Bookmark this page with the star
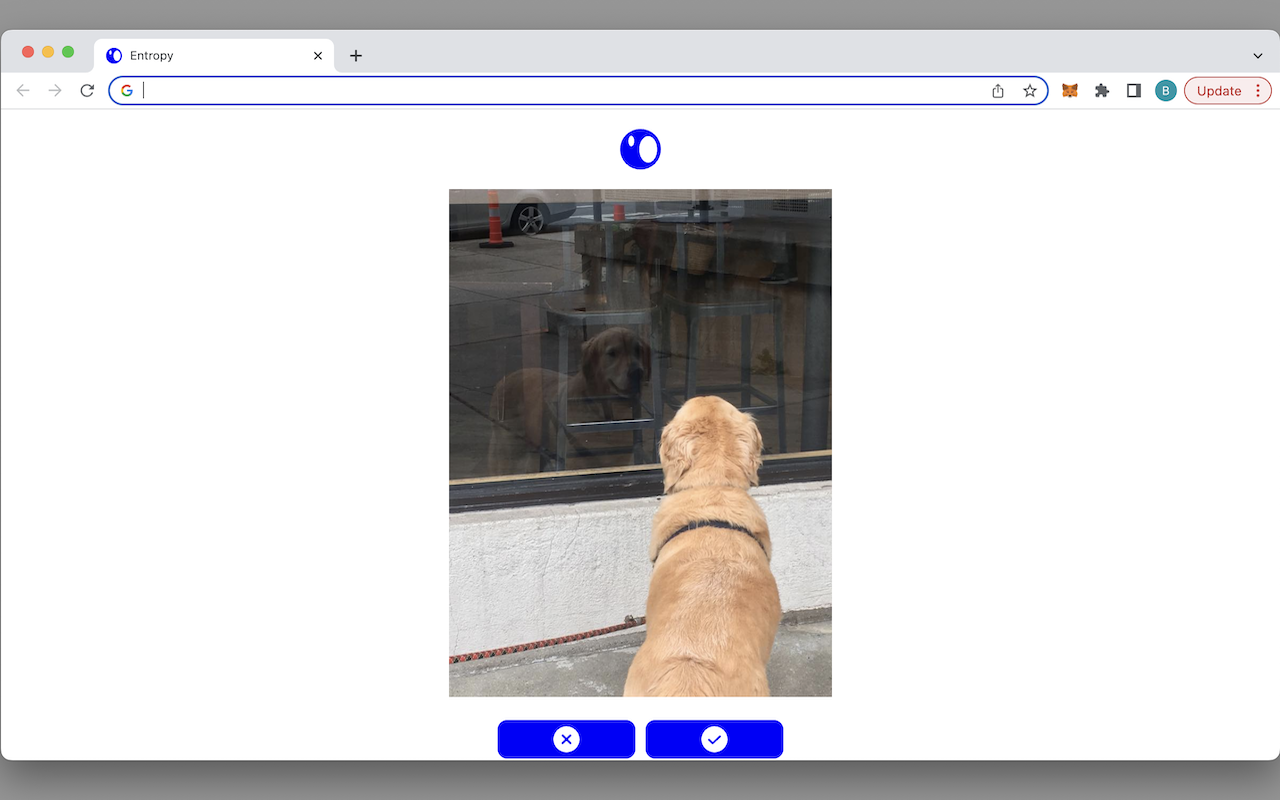Viewport: 1280px width, 800px height. 1030,91
